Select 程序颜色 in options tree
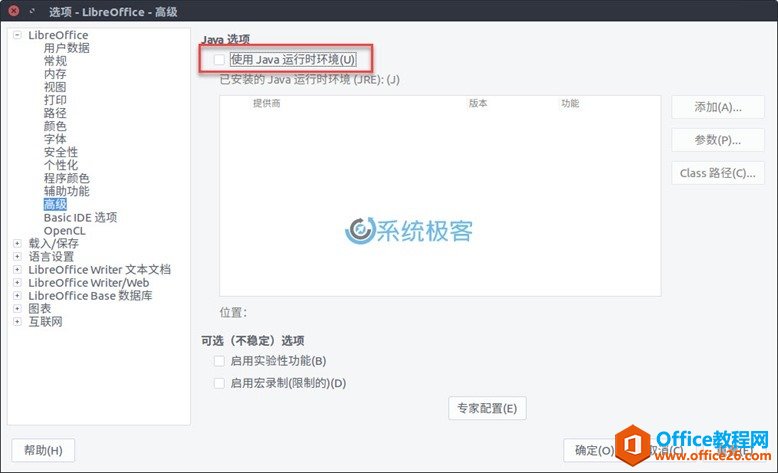This screenshot has height=473, width=778. [66, 178]
